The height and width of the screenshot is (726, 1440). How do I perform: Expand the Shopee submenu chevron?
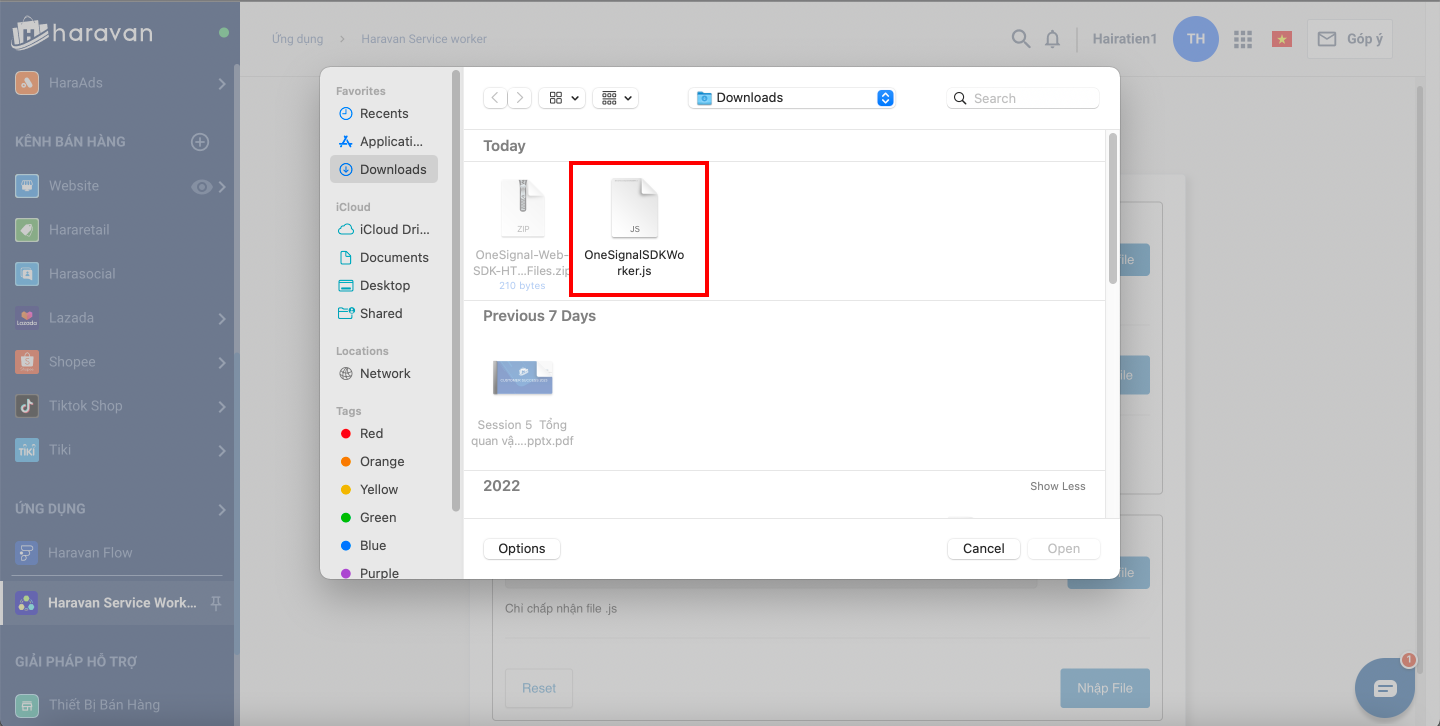click(x=221, y=363)
